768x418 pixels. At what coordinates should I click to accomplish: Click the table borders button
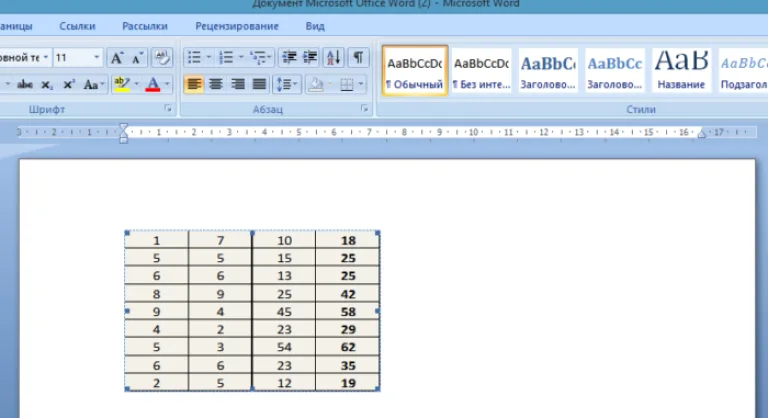[x=347, y=84]
